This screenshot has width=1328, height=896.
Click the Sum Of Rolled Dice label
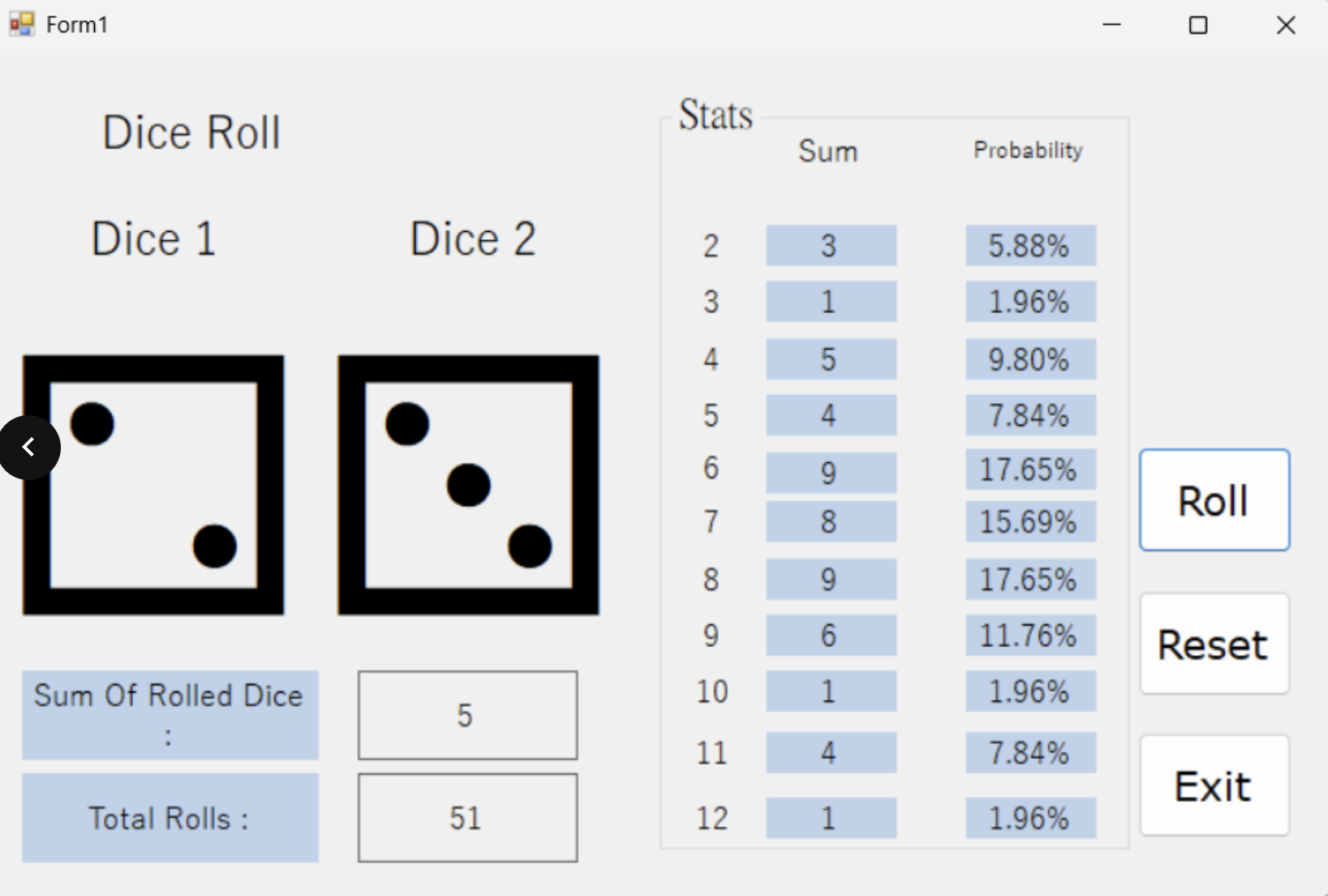pyautogui.click(x=170, y=715)
